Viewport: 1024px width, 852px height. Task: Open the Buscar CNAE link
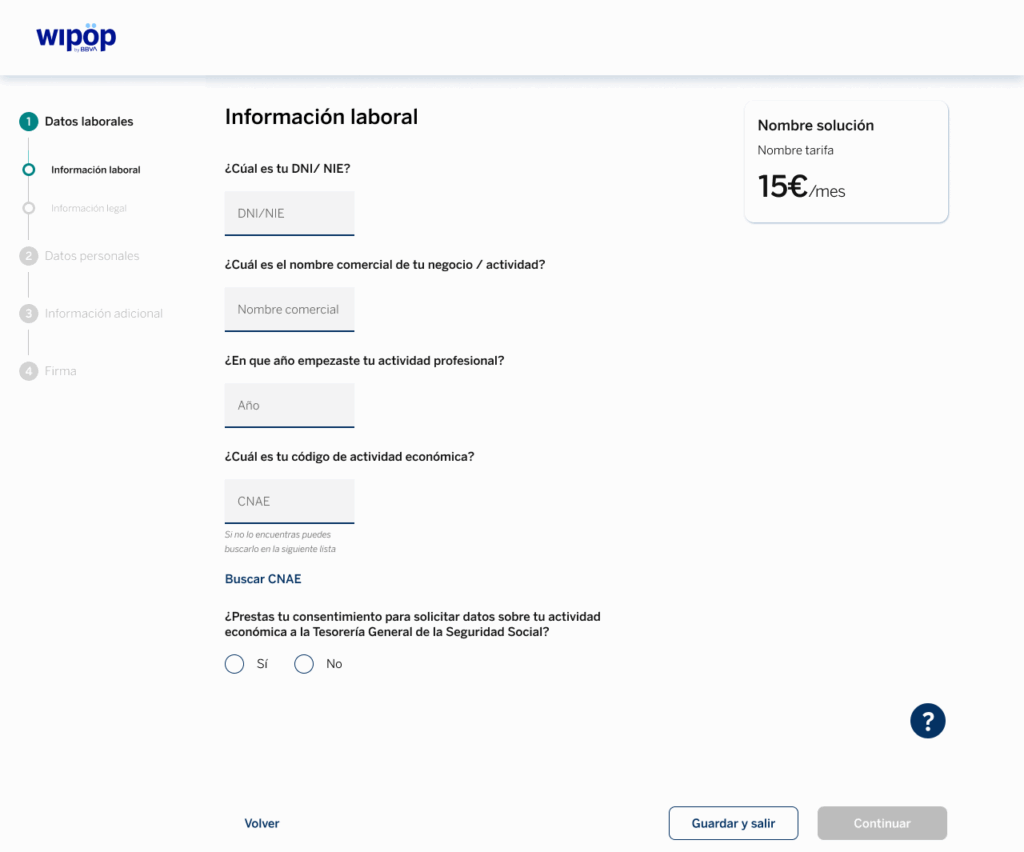point(263,579)
